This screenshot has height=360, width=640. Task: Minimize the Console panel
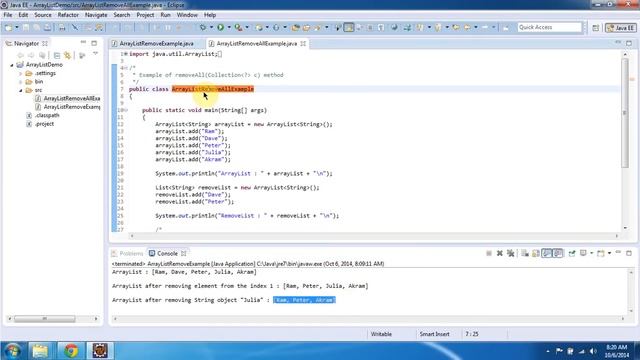pos(618,253)
